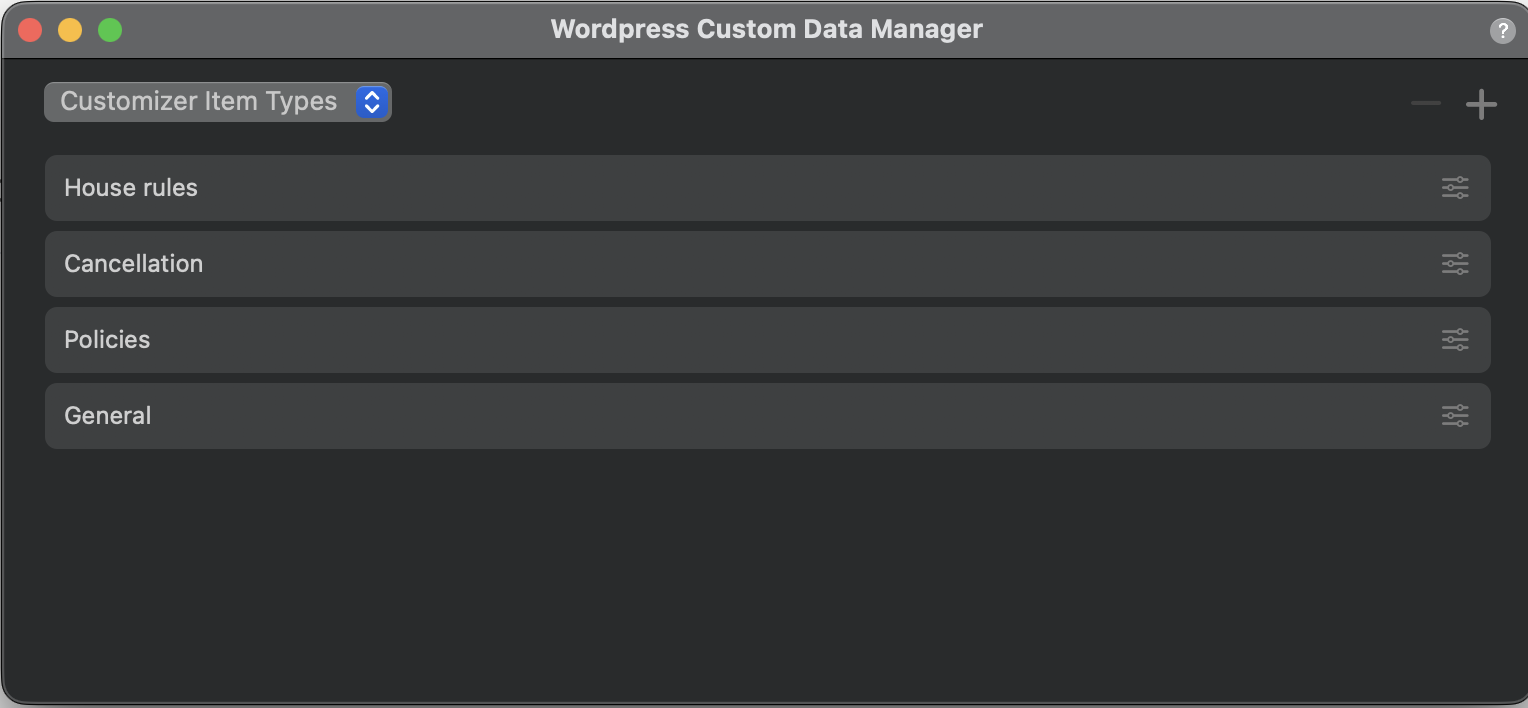Screen dimensions: 1528x708
Task: Minimize the window with the yellow button
Action: point(70,30)
